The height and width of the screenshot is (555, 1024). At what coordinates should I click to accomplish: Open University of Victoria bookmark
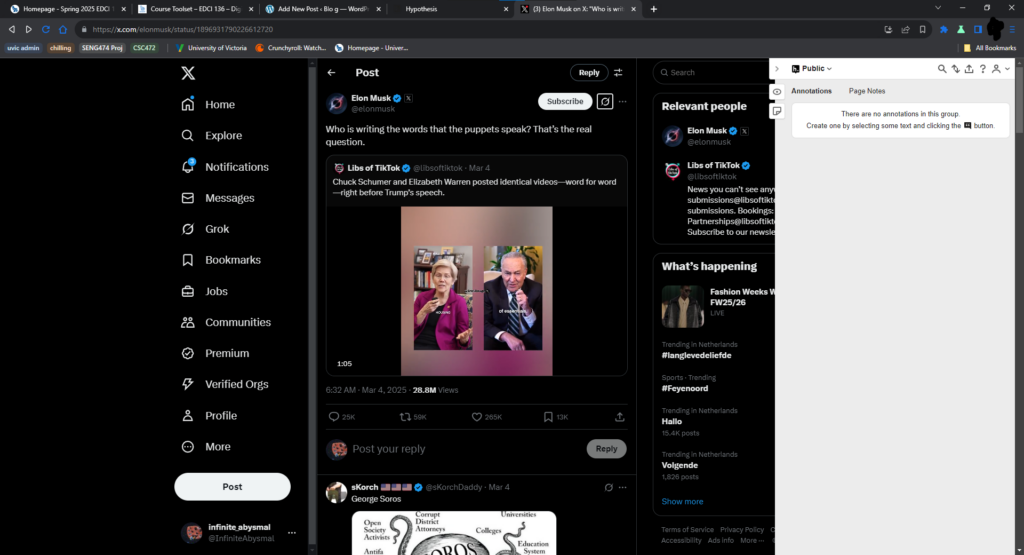tap(212, 48)
